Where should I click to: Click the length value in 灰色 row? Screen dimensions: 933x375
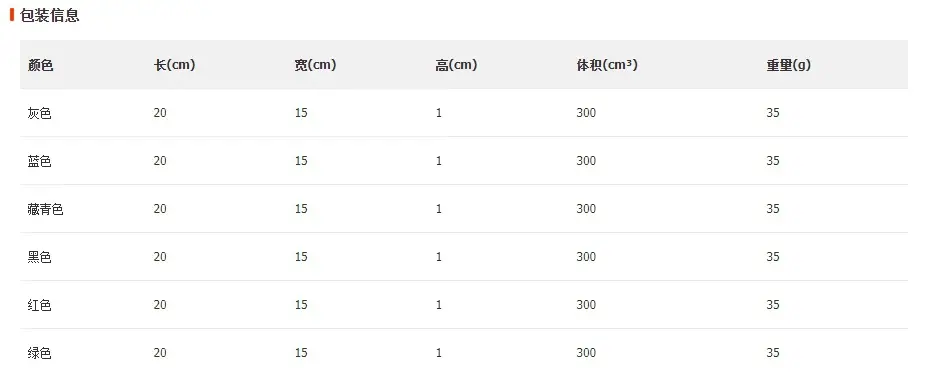160,113
